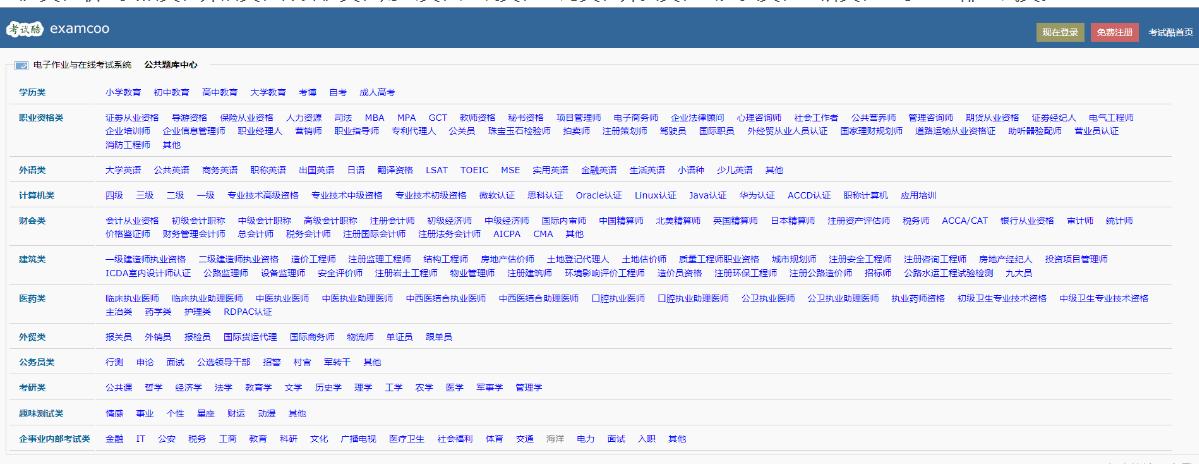Open 造价工程师 link
This screenshot has height=464, width=1199.
point(314,259)
